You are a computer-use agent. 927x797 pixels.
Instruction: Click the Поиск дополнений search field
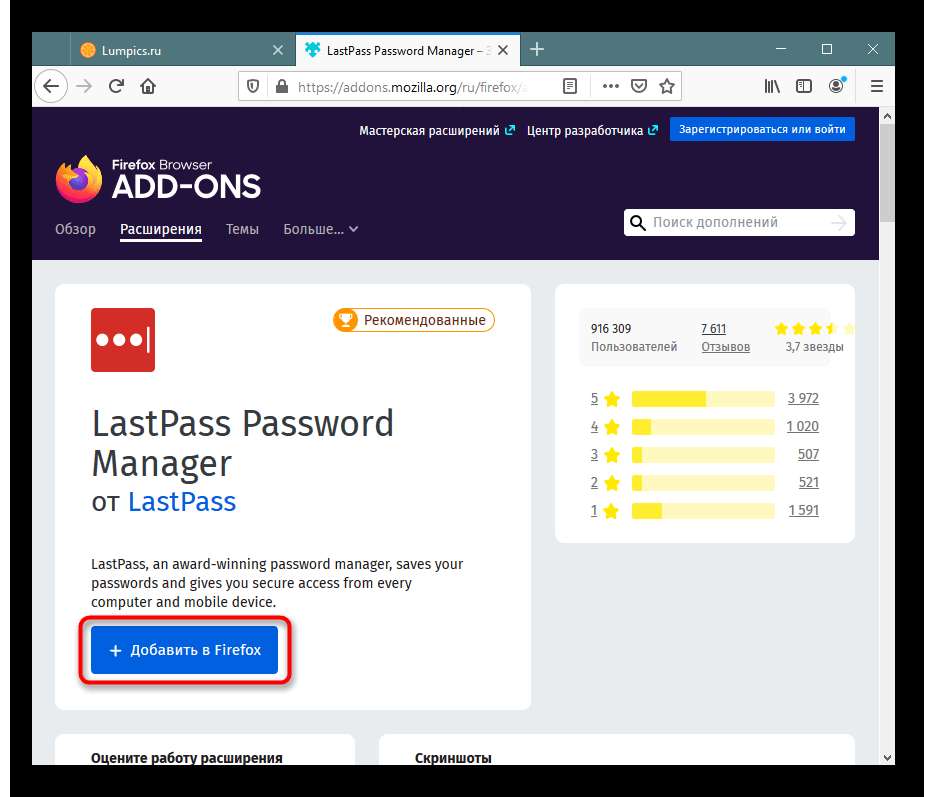coord(730,222)
